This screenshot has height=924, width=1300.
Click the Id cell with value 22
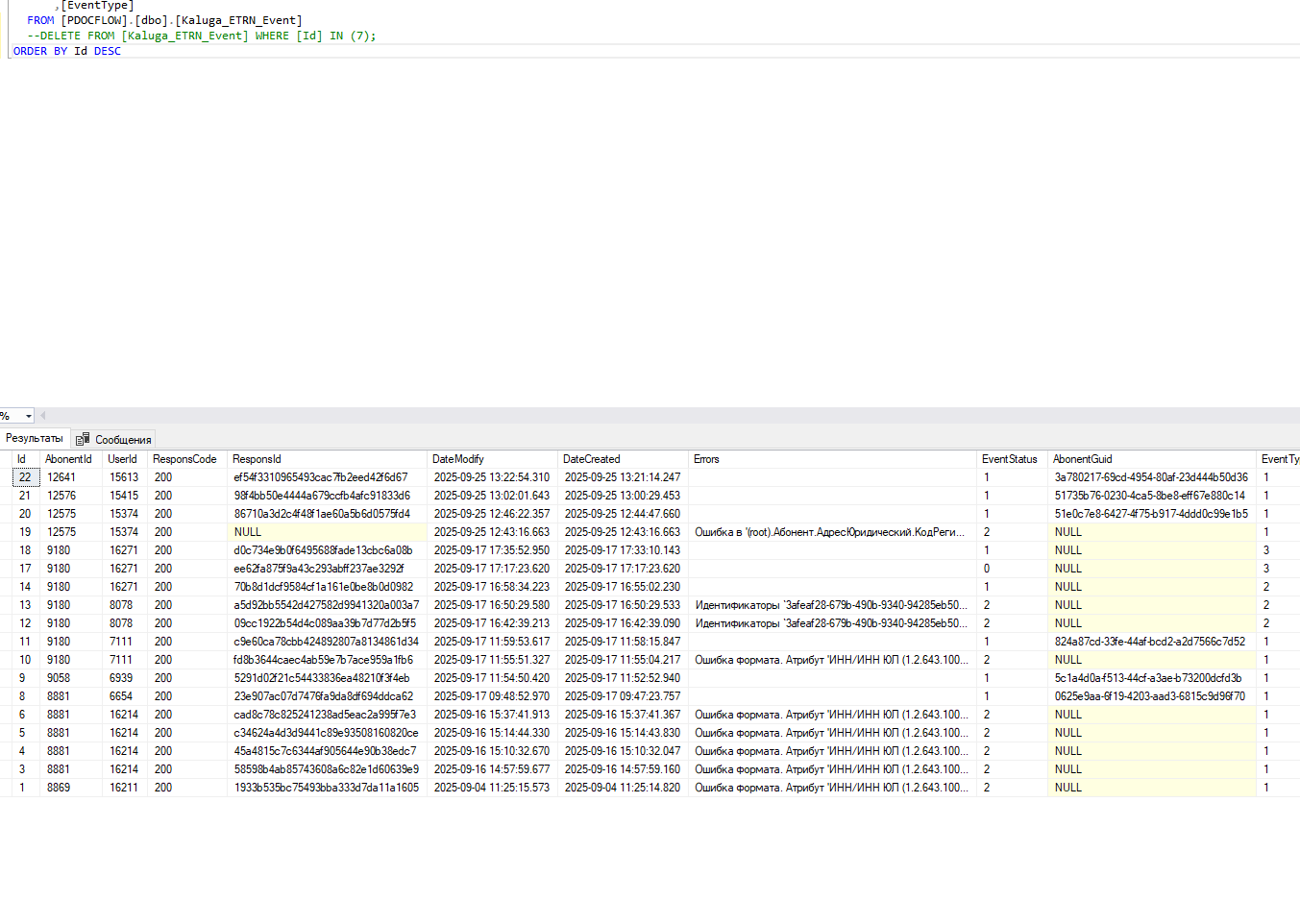[26, 477]
